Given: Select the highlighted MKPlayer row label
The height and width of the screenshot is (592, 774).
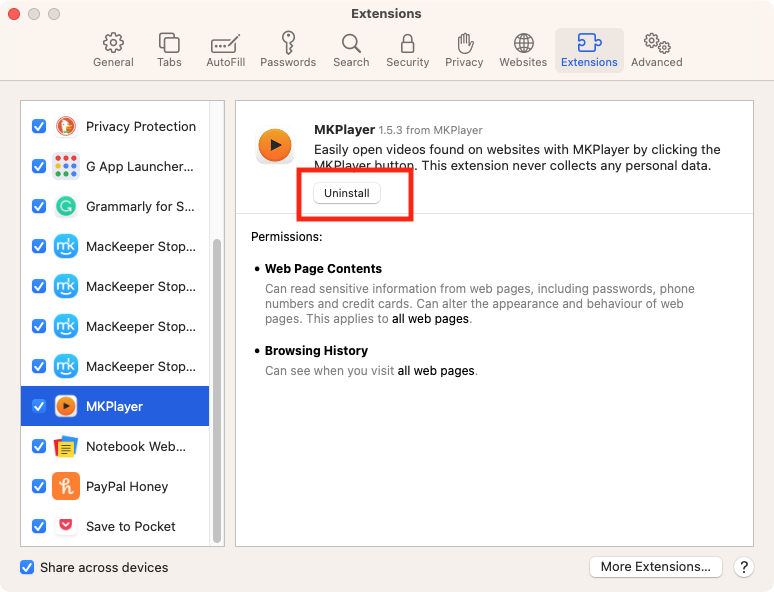Looking at the screenshot, I should click(115, 406).
